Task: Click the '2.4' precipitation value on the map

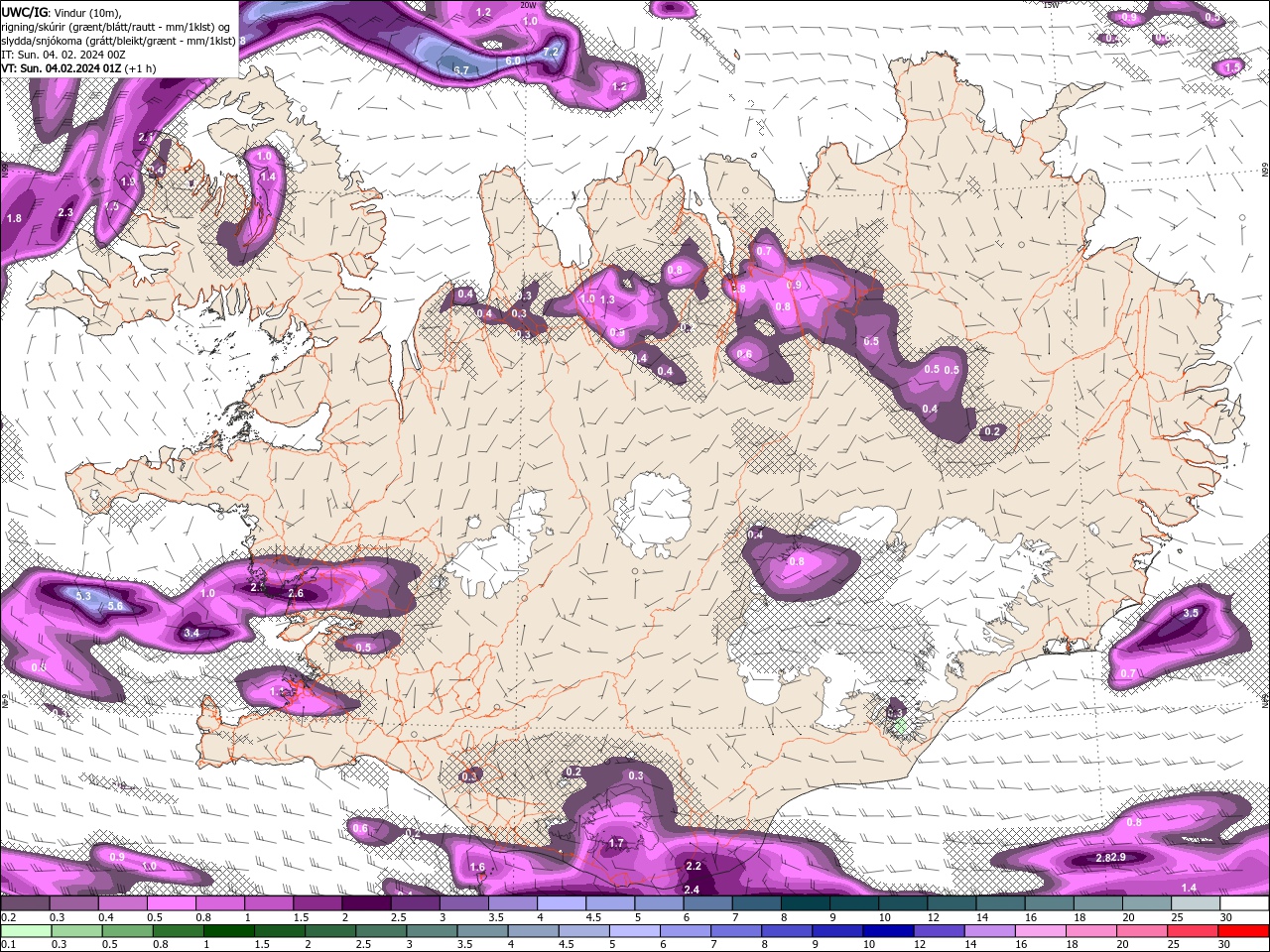Action: tap(692, 890)
